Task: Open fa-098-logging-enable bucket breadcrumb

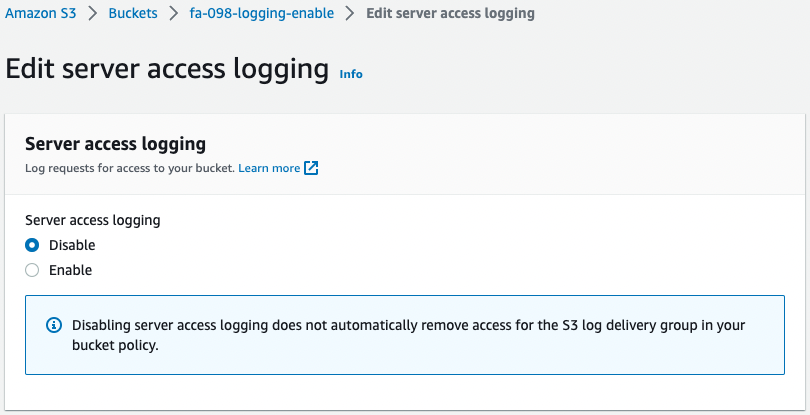Action: pyautogui.click(x=261, y=13)
